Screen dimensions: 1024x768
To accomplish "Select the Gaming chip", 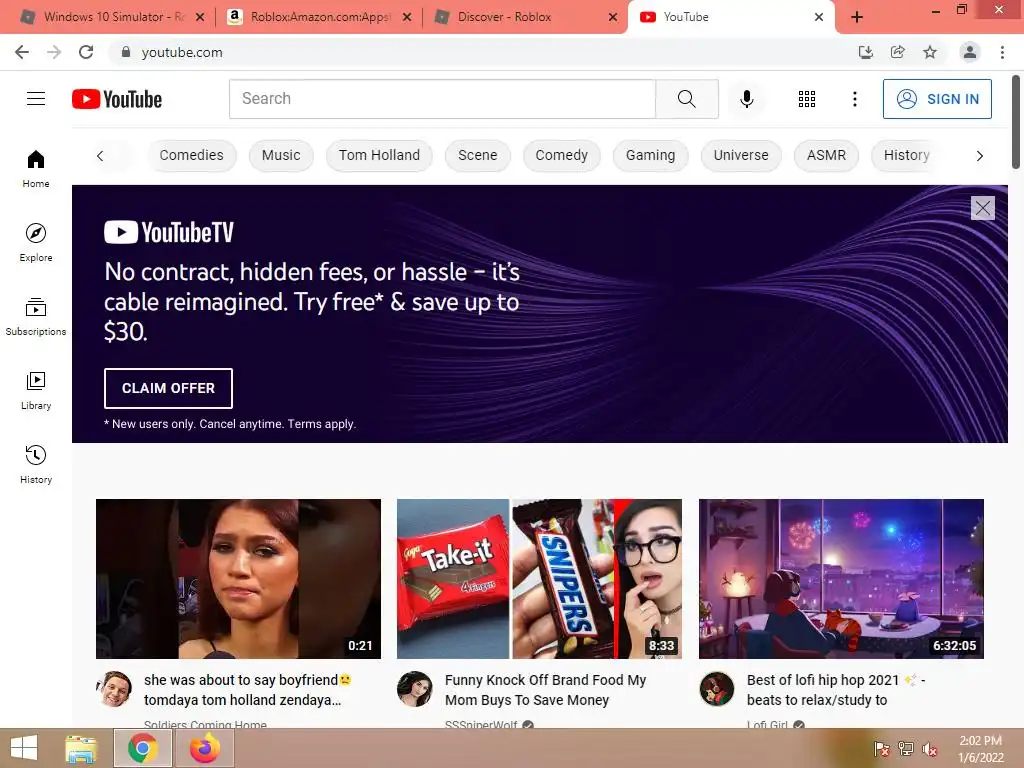I will 650,155.
